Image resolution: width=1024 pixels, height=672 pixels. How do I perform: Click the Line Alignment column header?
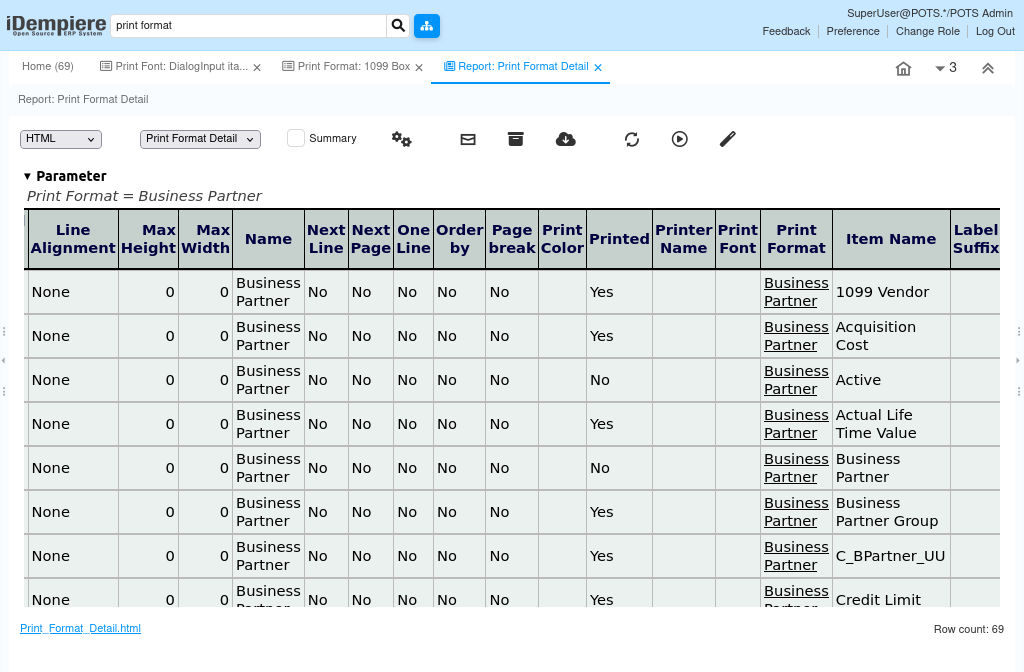[x=72, y=239]
